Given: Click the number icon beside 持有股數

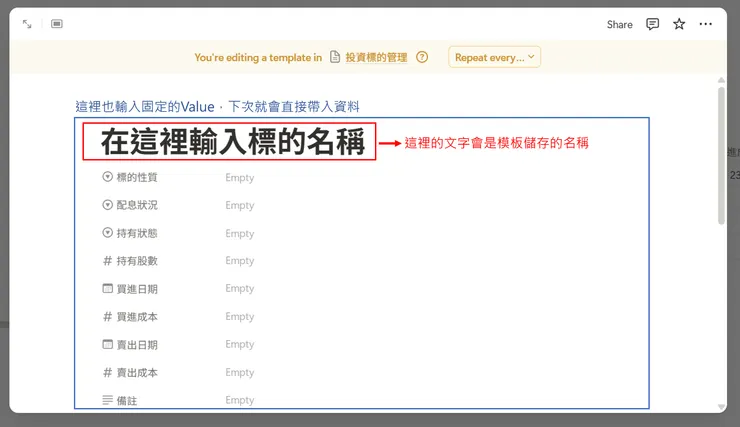Looking at the screenshot, I should (x=108, y=260).
